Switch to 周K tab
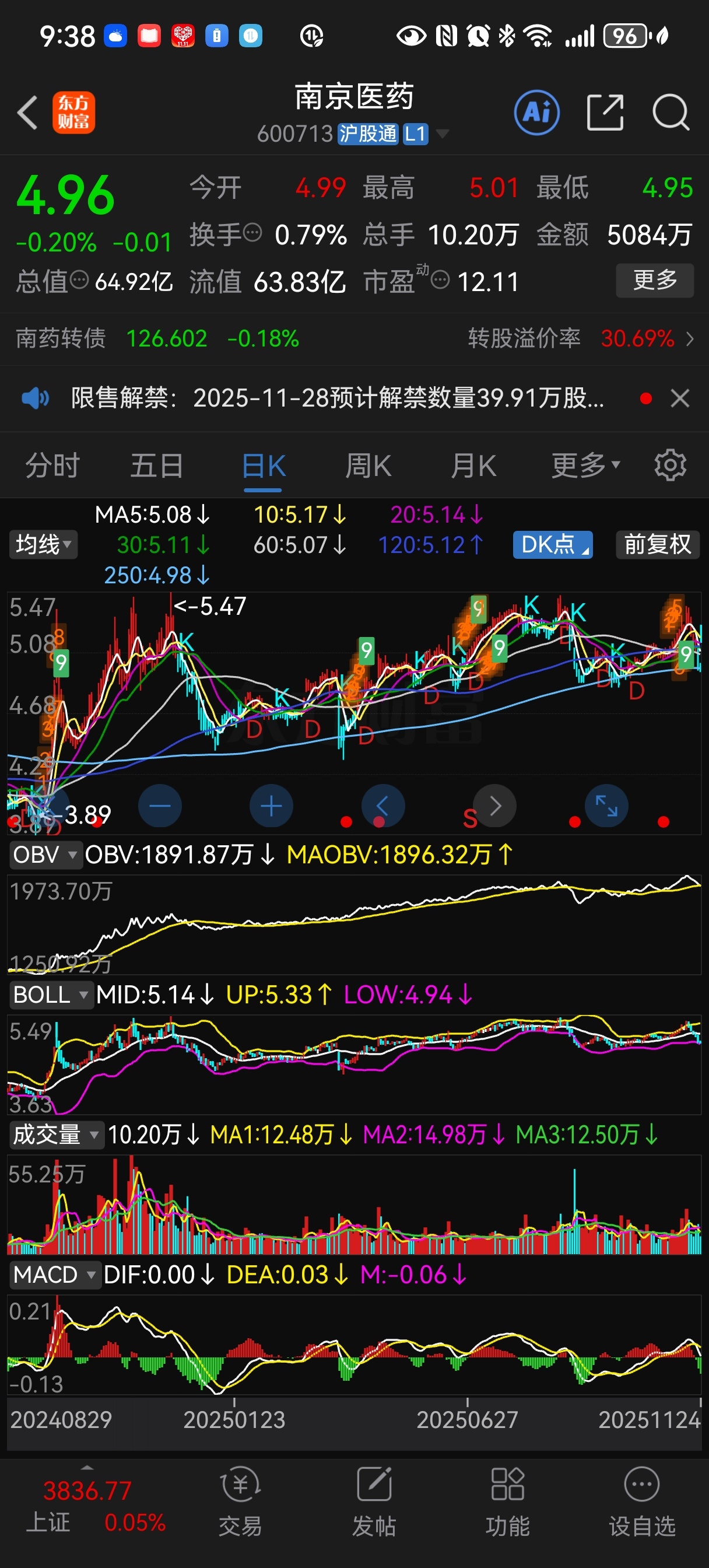Image resolution: width=709 pixels, height=1568 pixels. (368, 466)
